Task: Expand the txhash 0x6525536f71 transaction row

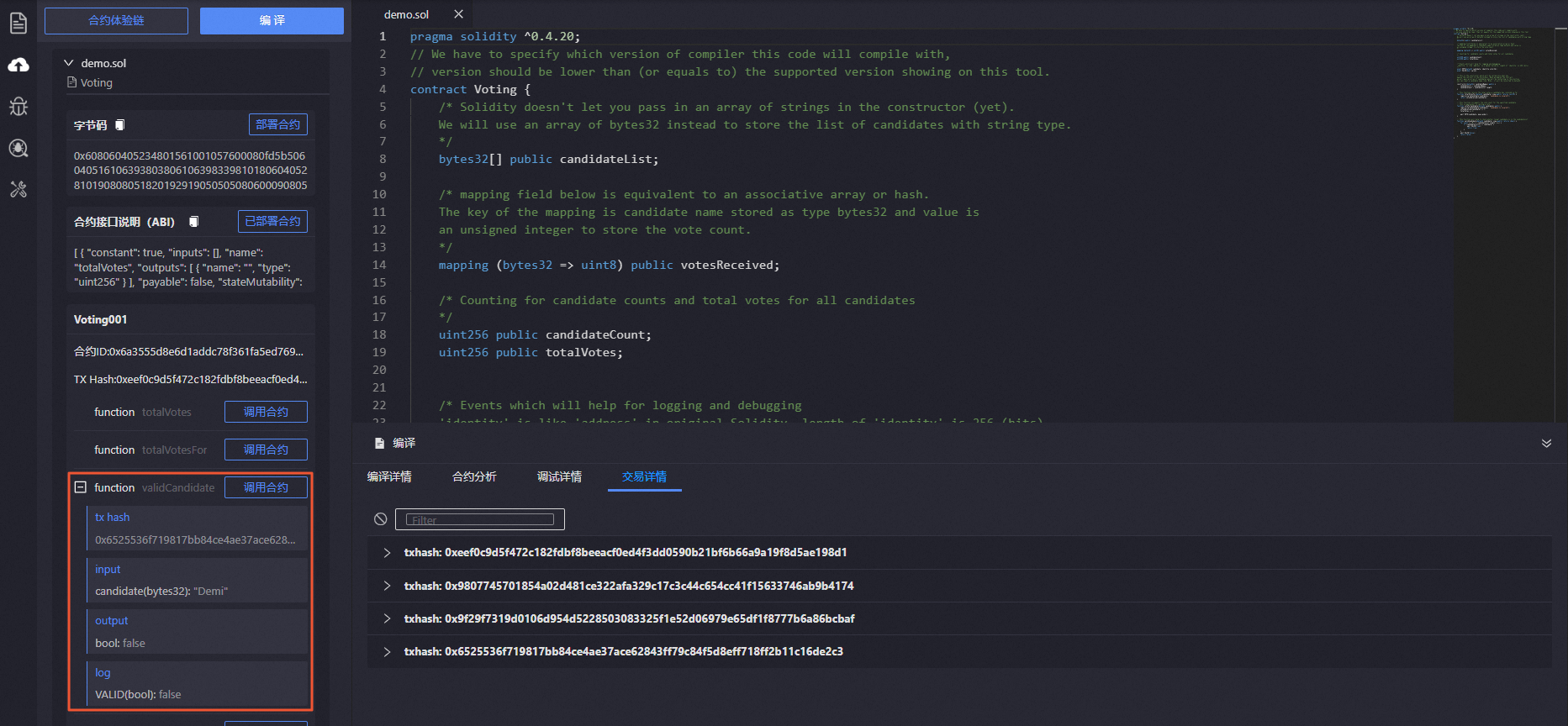Action: click(387, 651)
